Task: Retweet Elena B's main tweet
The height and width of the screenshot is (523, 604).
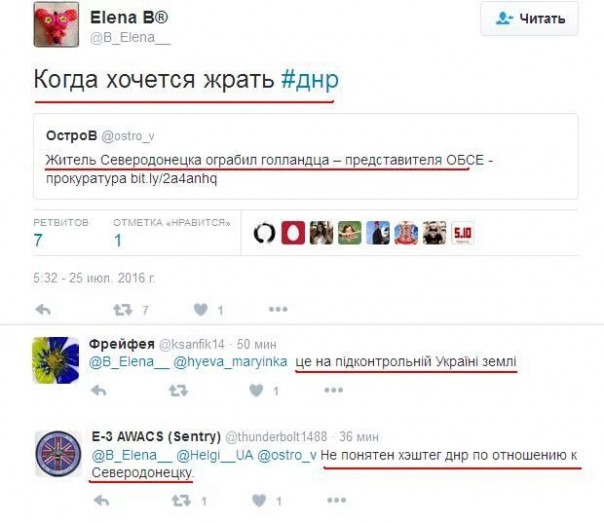Action: pyautogui.click(x=123, y=310)
